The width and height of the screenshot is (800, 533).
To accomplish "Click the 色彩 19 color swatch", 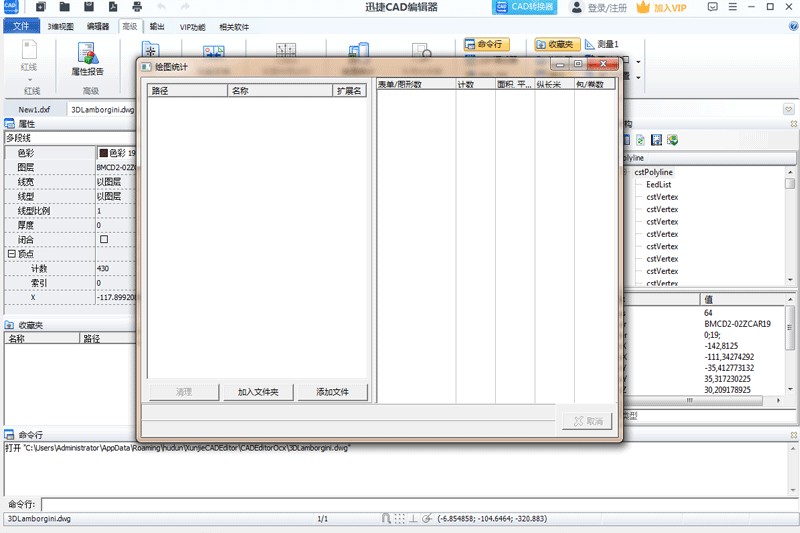I will coord(104,153).
